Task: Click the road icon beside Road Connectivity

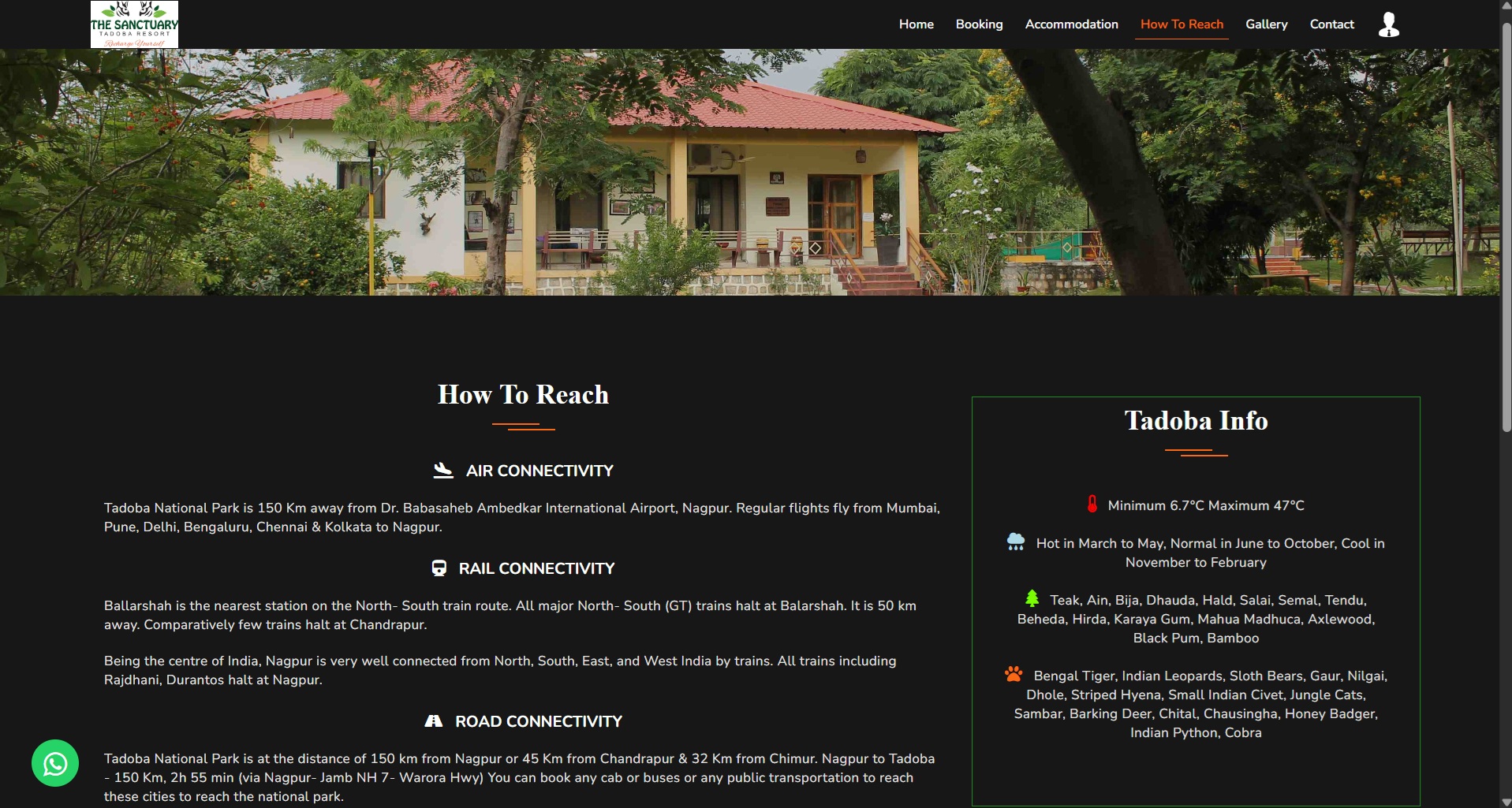Action: [x=434, y=721]
